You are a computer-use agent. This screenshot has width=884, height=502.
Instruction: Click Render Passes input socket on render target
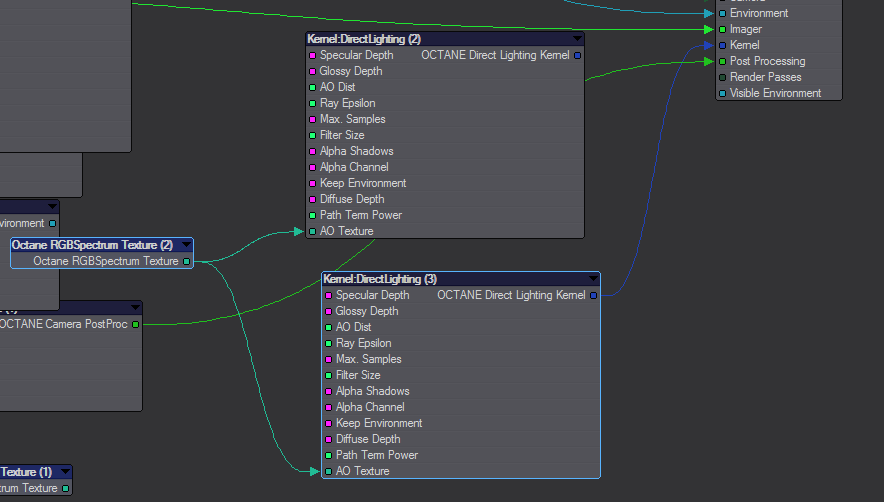pyautogui.click(x=723, y=77)
